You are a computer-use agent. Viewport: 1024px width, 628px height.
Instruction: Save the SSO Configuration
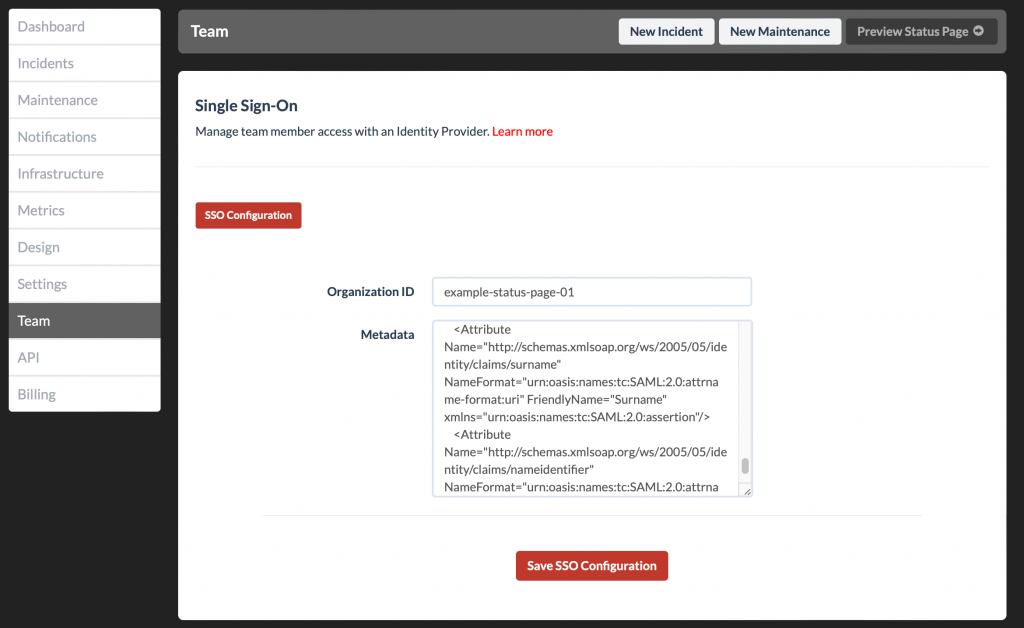[591, 565]
